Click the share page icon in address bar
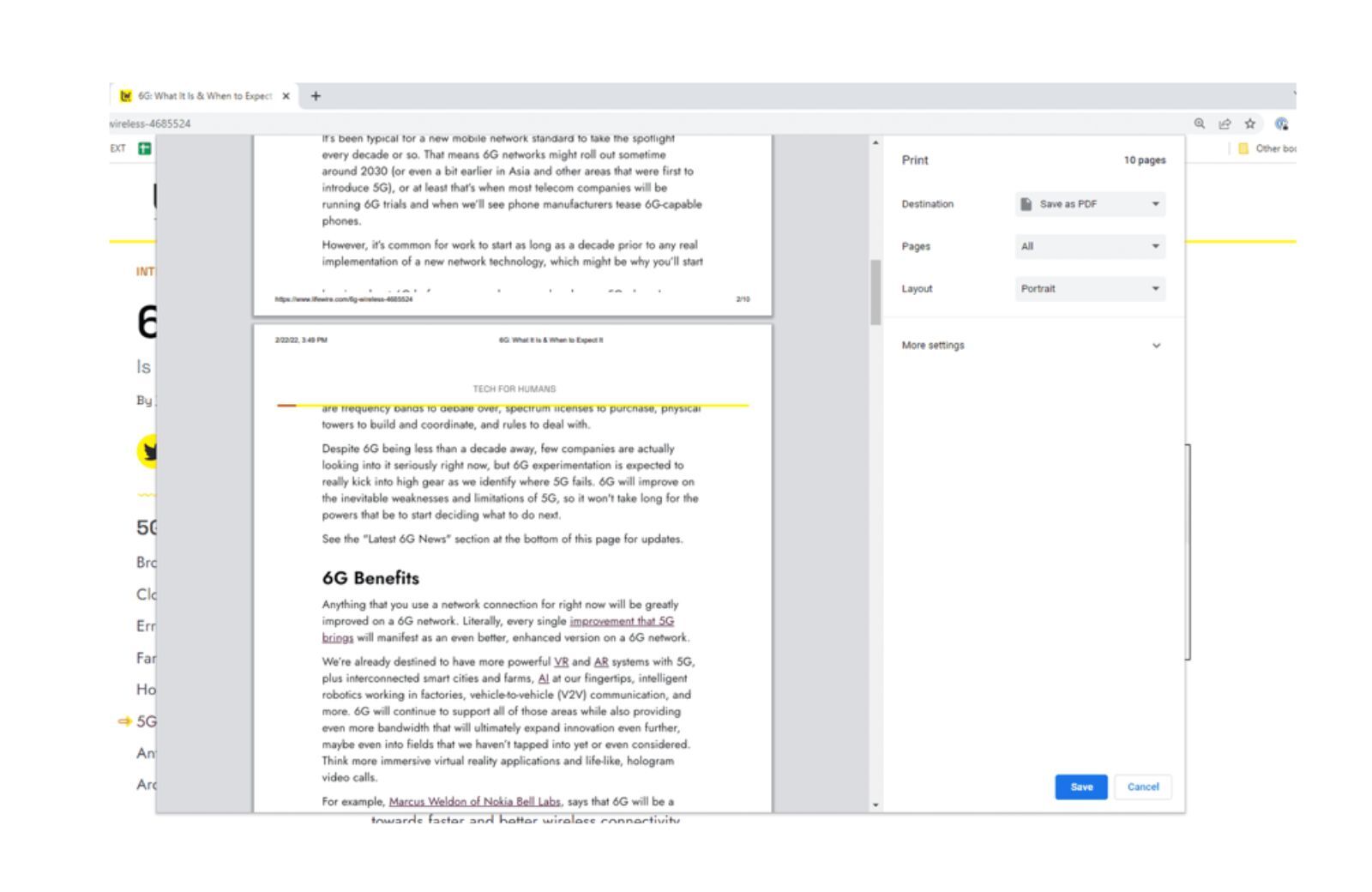Image resolution: width=1372 pixels, height=892 pixels. 1225,124
